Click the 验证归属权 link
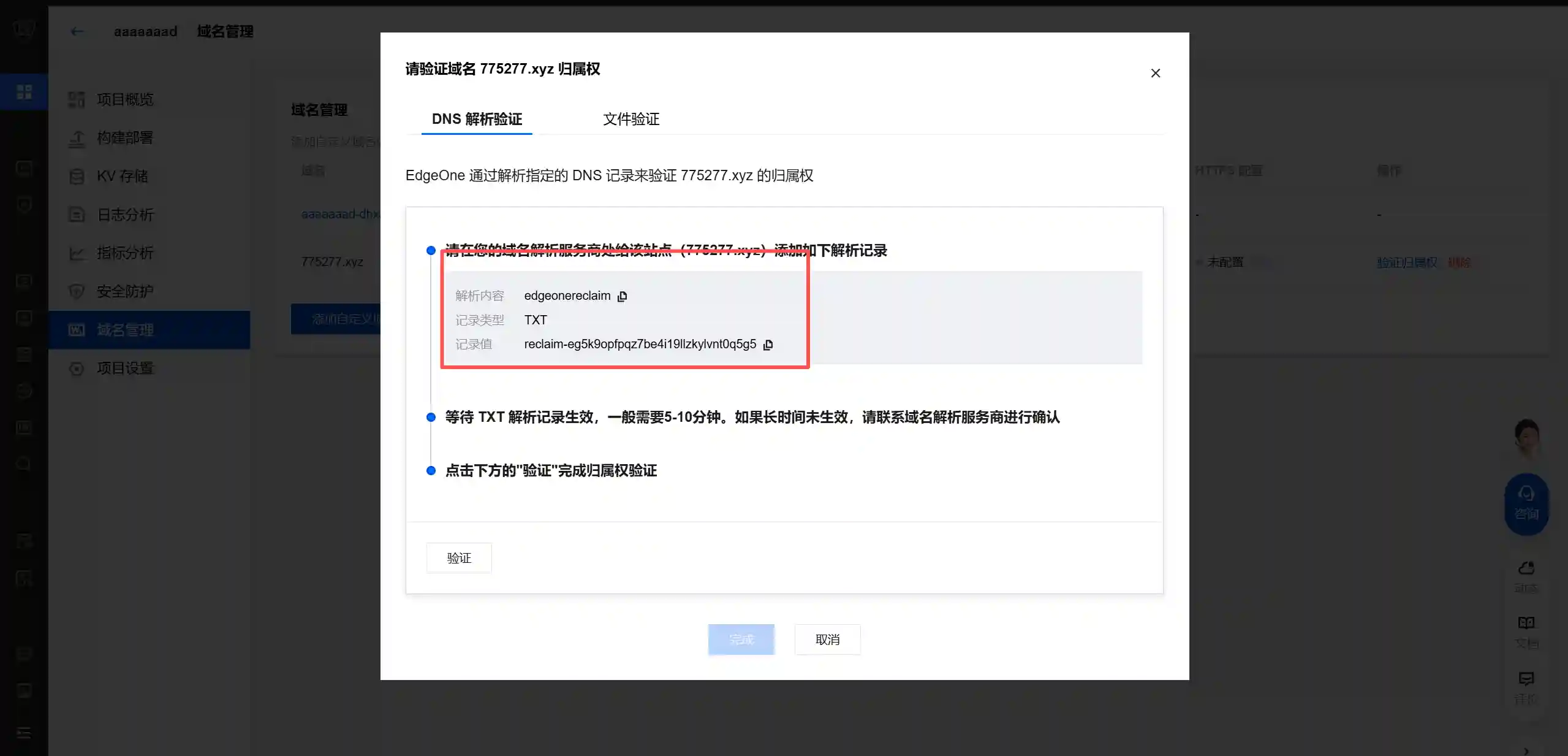The width and height of the screenshot is (1568, 756). click(1407, 262)
